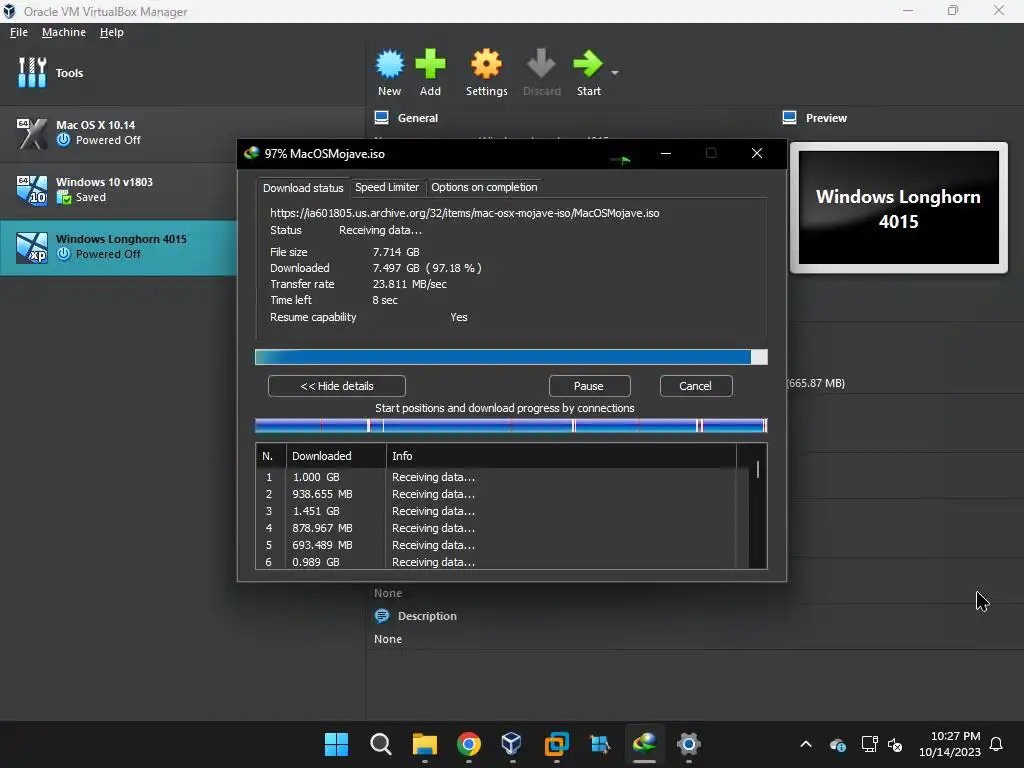Click the VirtualBox title bar logo
Screen dimensions: 1024x768
[9, 11]
